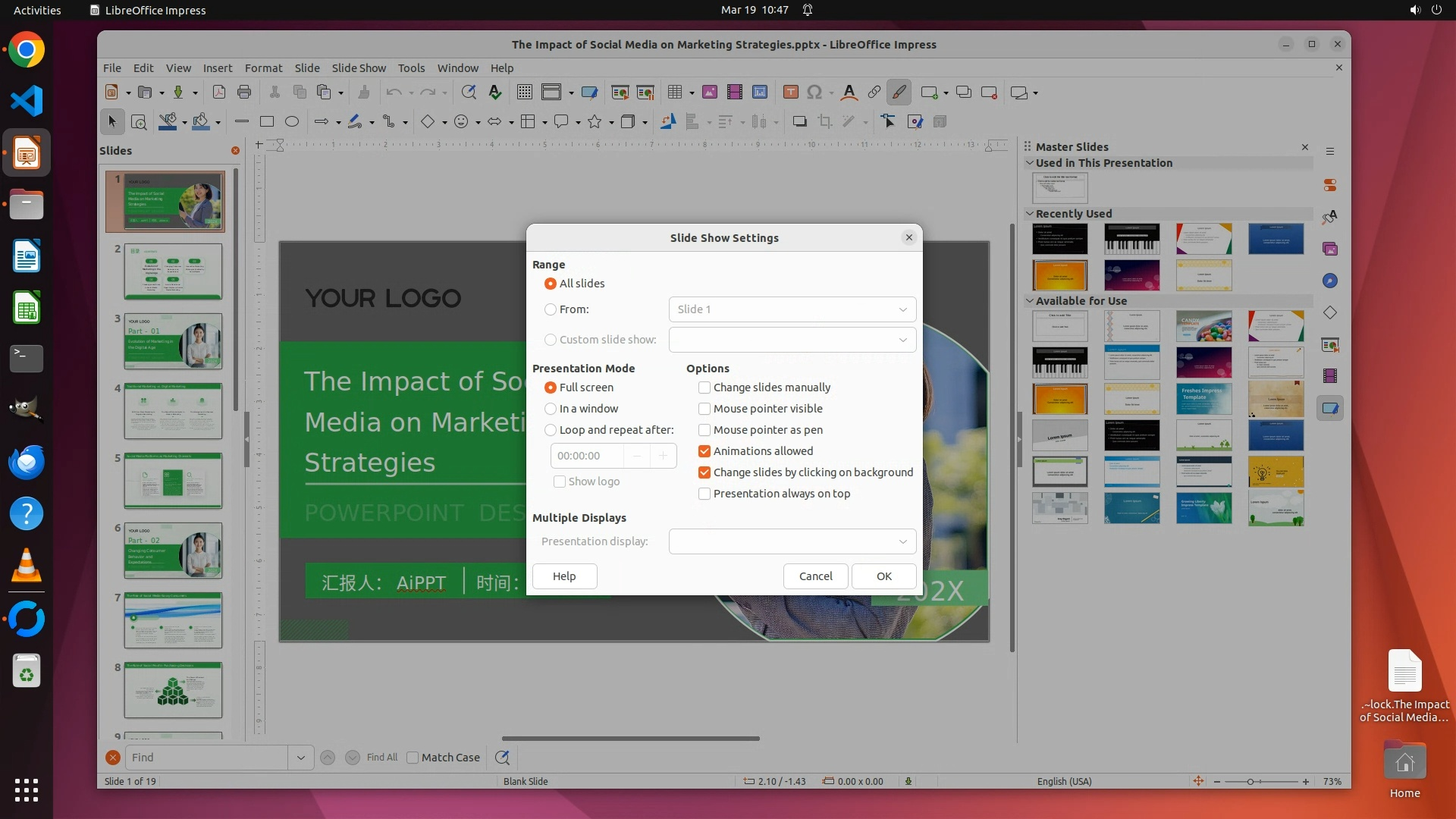Click the Export as PDF icon

tap(218, 92)
